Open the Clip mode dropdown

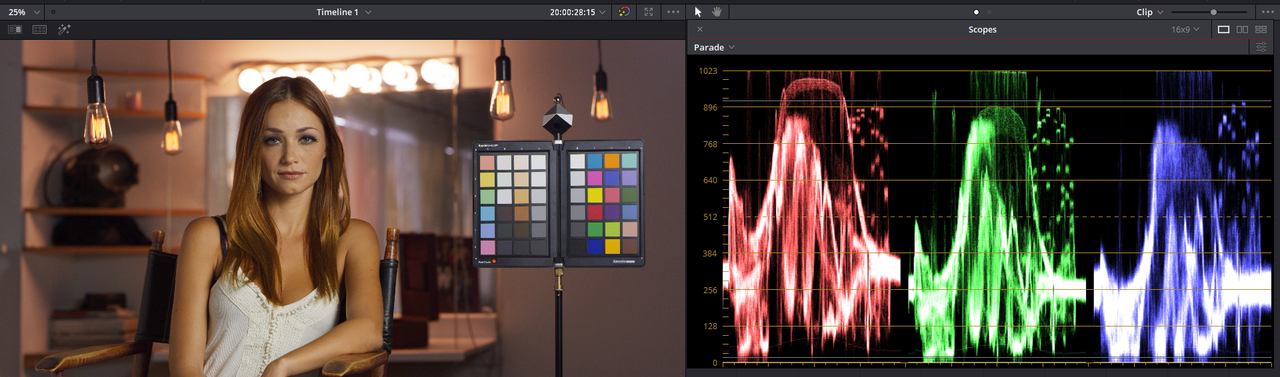1149,12
